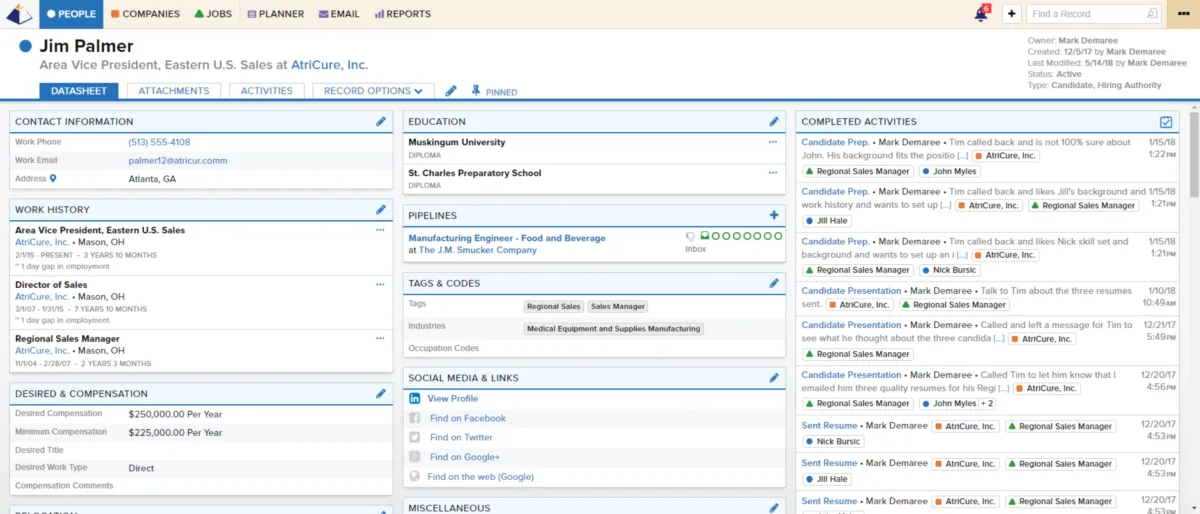Click the plus add-record button in top bar

(x=1011, y=14)
